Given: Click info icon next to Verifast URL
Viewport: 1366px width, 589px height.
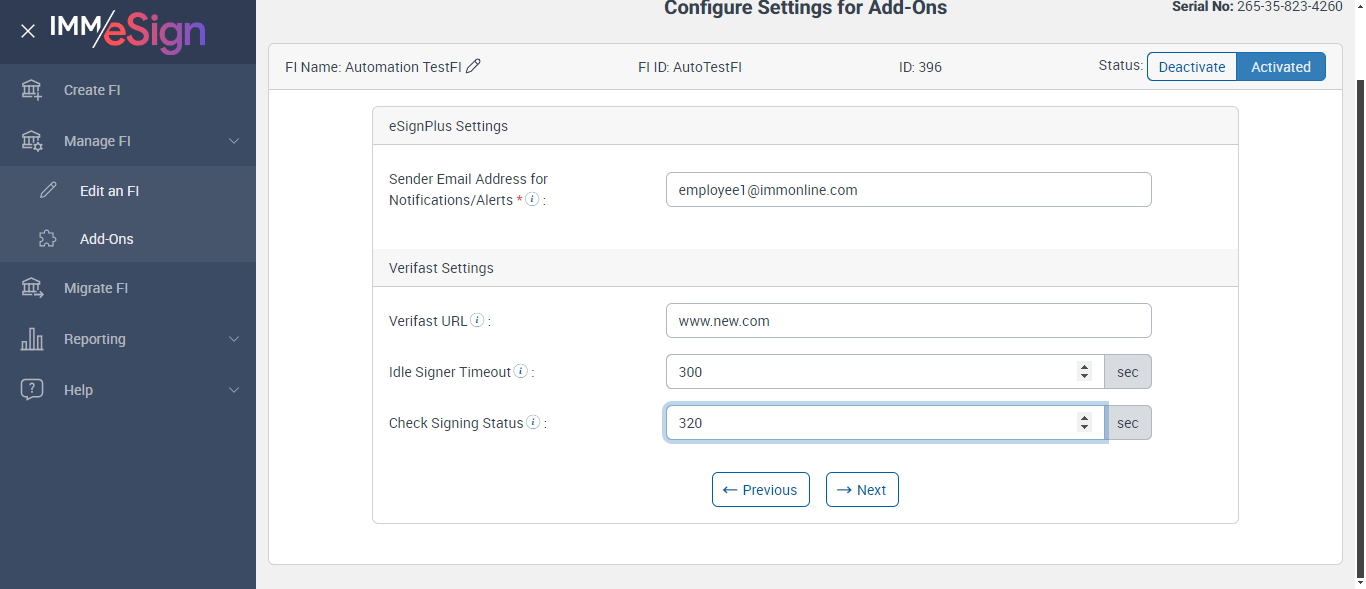Looking at the screenshot, I should click(x=477, y=321).
